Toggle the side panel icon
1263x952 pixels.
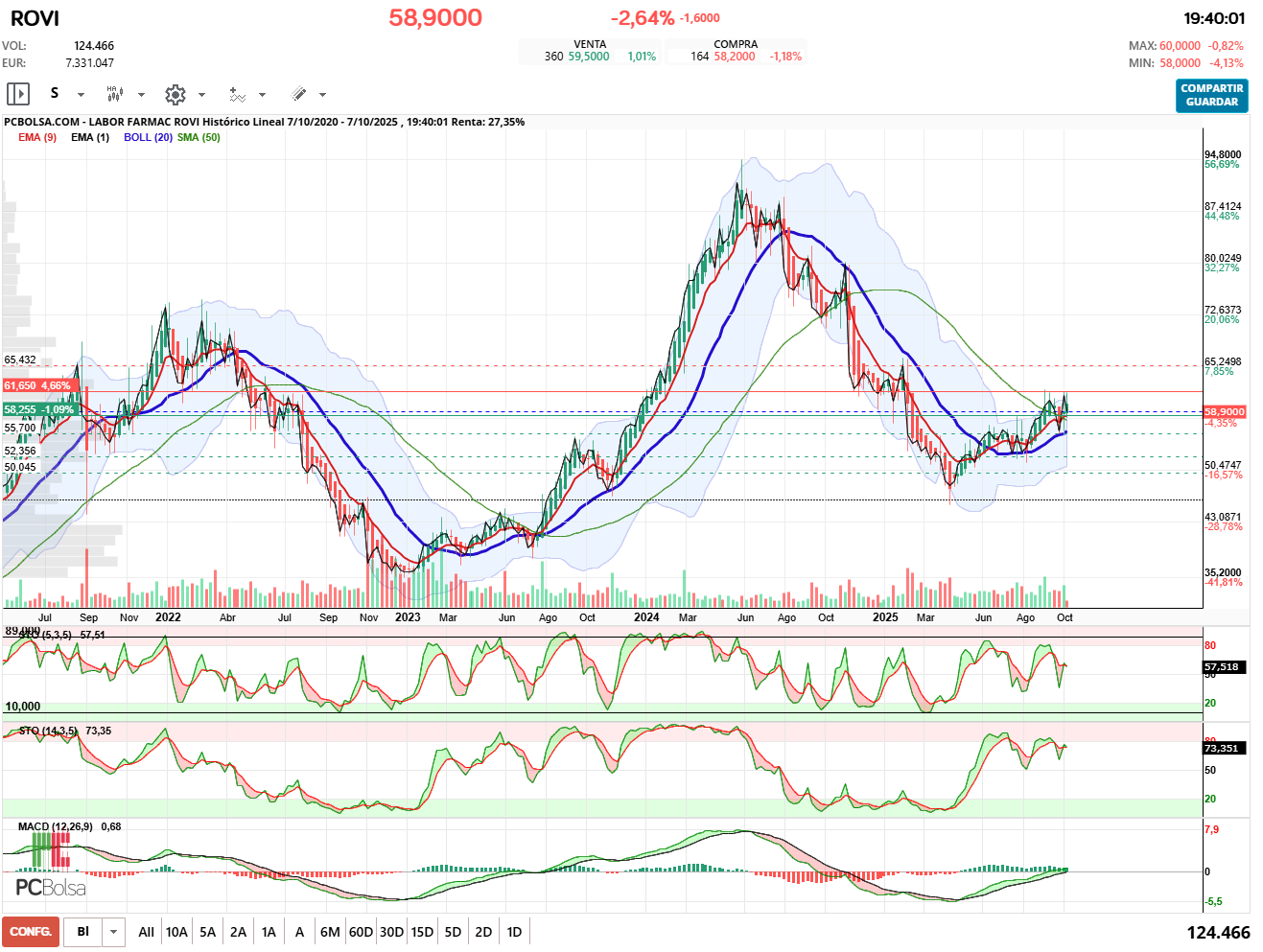18,94
